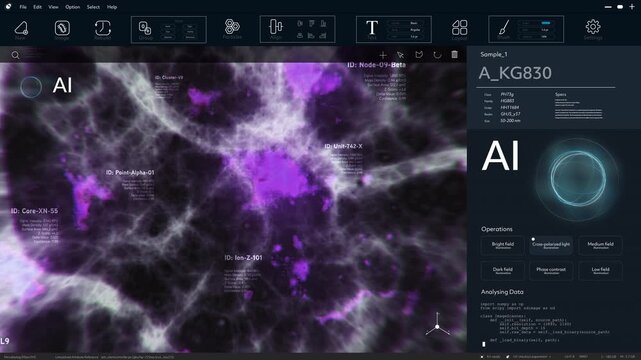The height and width of the screenshot is (360, 641).
Task: Click the plus icon above the viewport
Action: coord(383,55)
